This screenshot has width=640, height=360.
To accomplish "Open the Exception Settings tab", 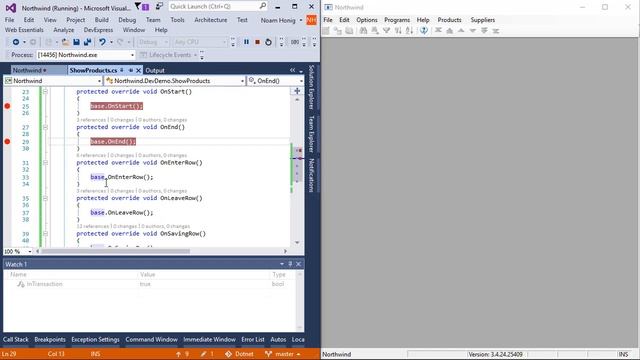I will click(95, 340).
